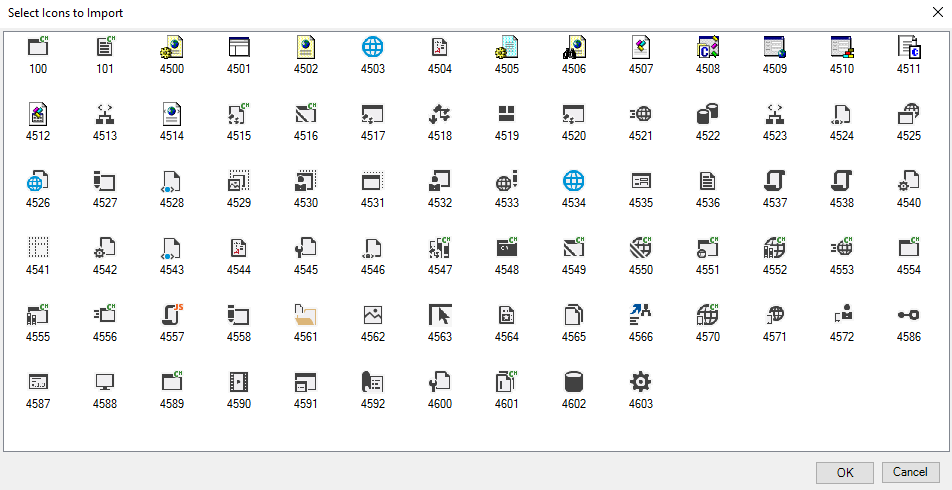This screenshot has height=490, width=952.
Task: Pick the person screen icon 4532
Action: pos(440,180)
